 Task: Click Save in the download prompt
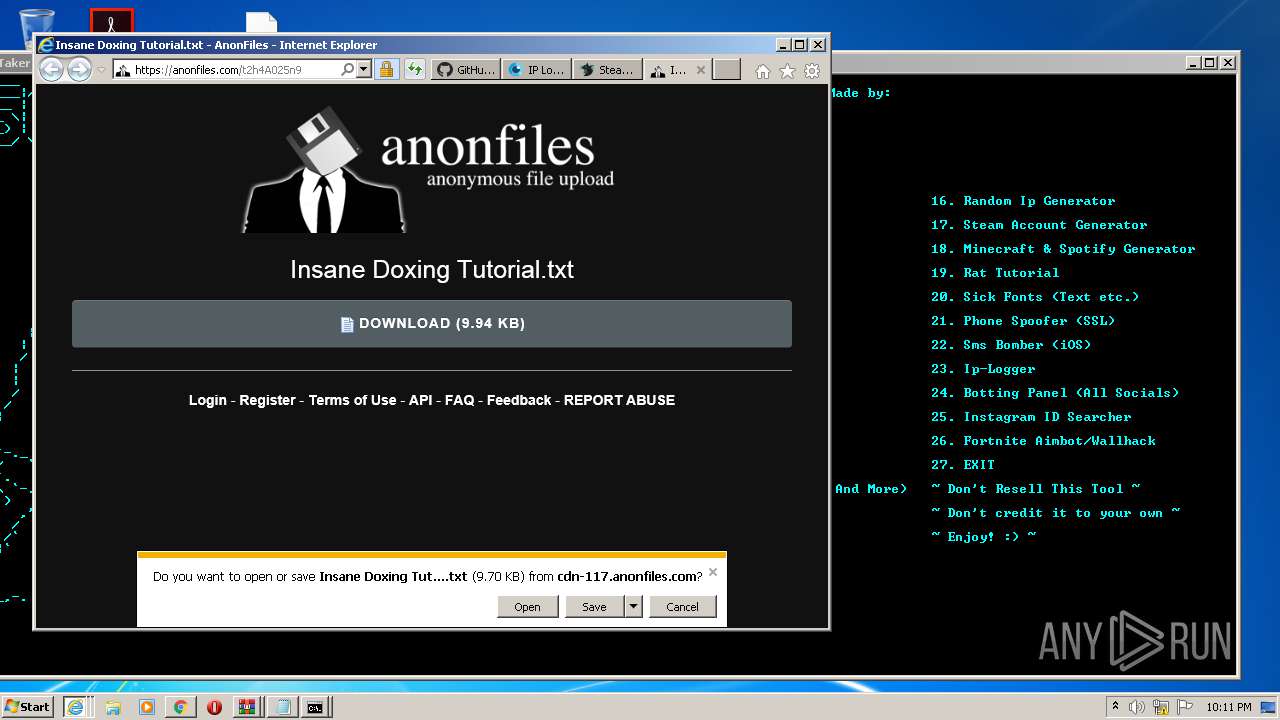[x=594, y=607]
